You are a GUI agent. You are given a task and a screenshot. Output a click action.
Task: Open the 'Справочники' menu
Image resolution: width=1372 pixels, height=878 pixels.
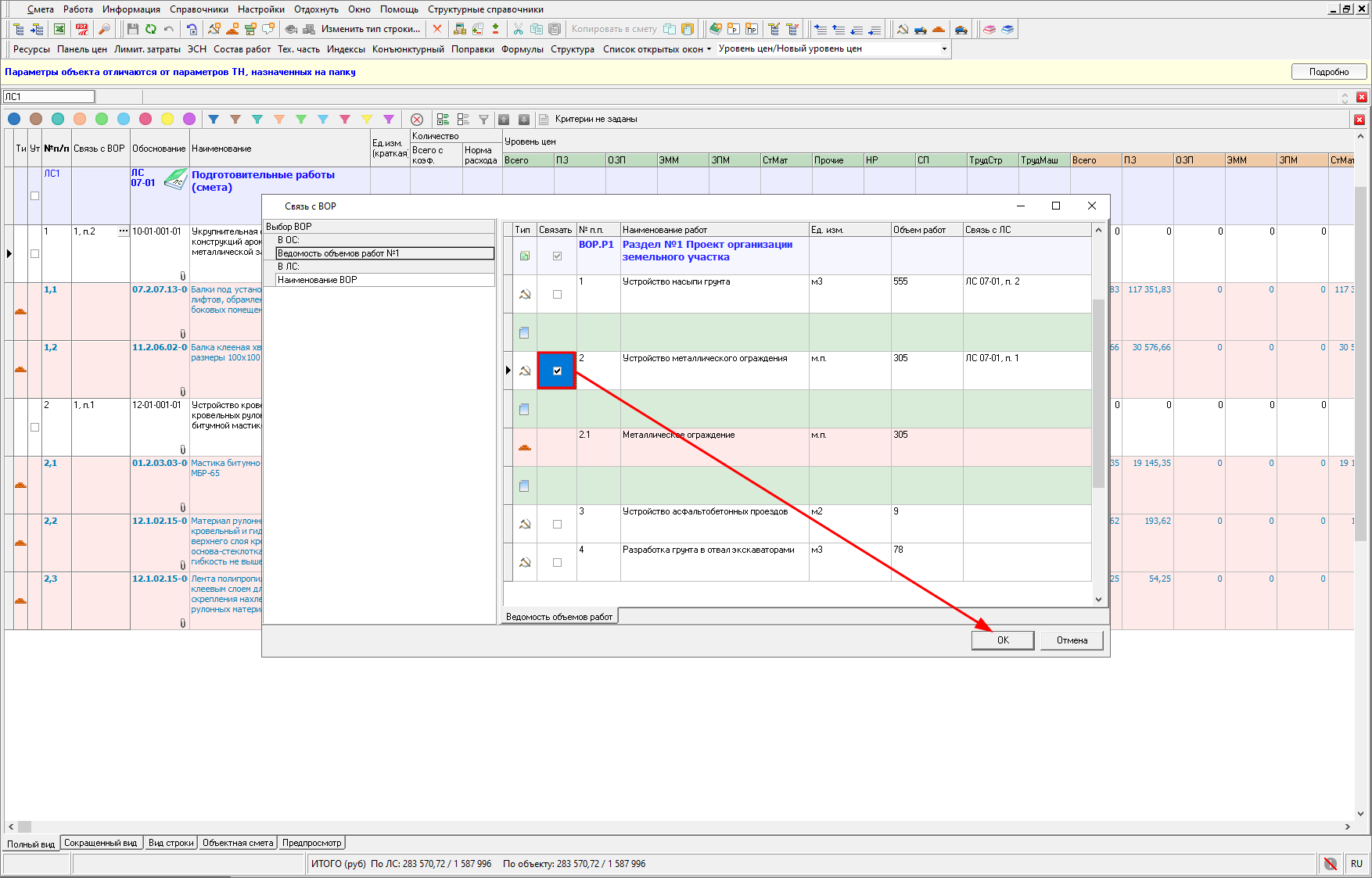pyautogui.click(x=199, y=9)
